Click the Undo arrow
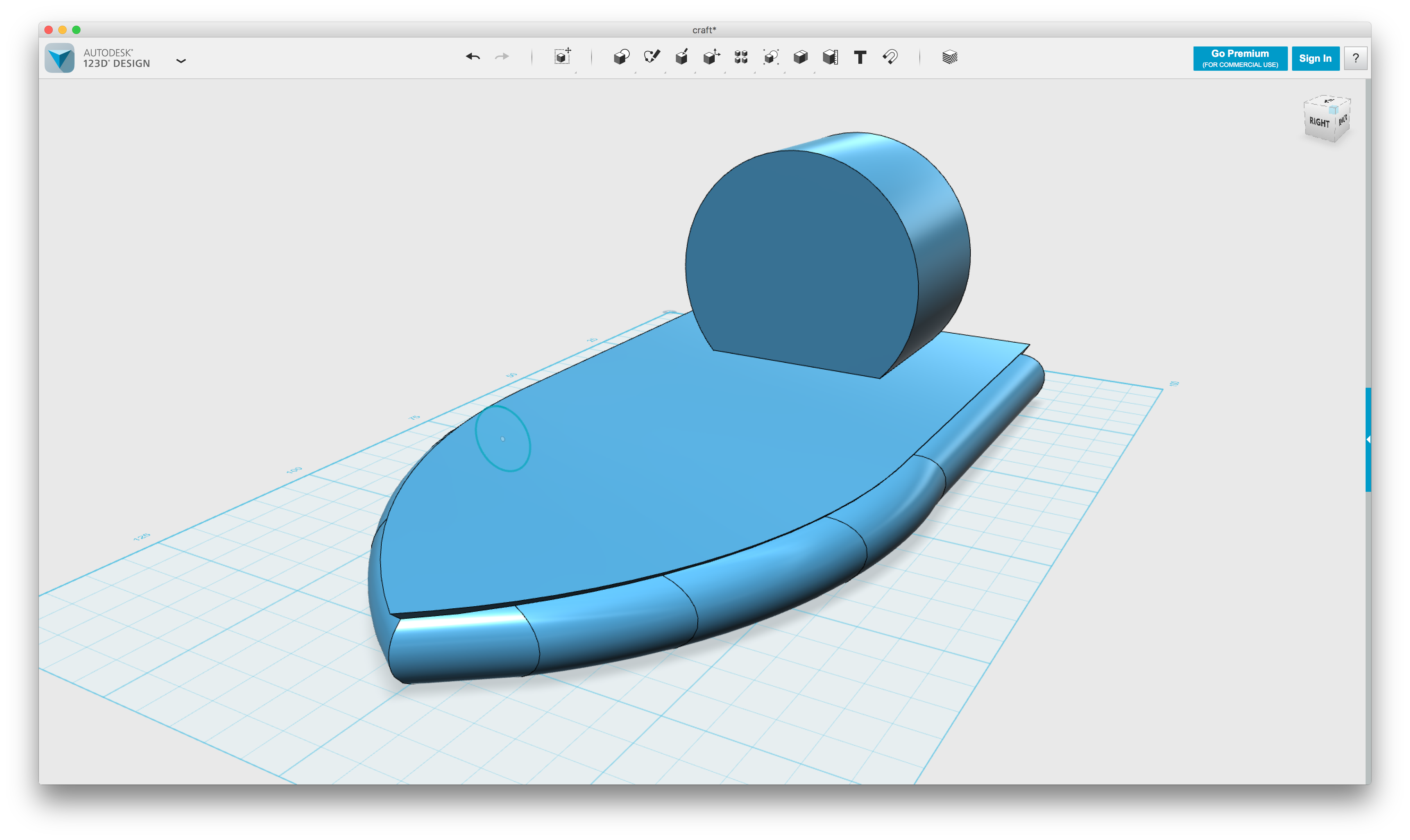 coord(473,57)
